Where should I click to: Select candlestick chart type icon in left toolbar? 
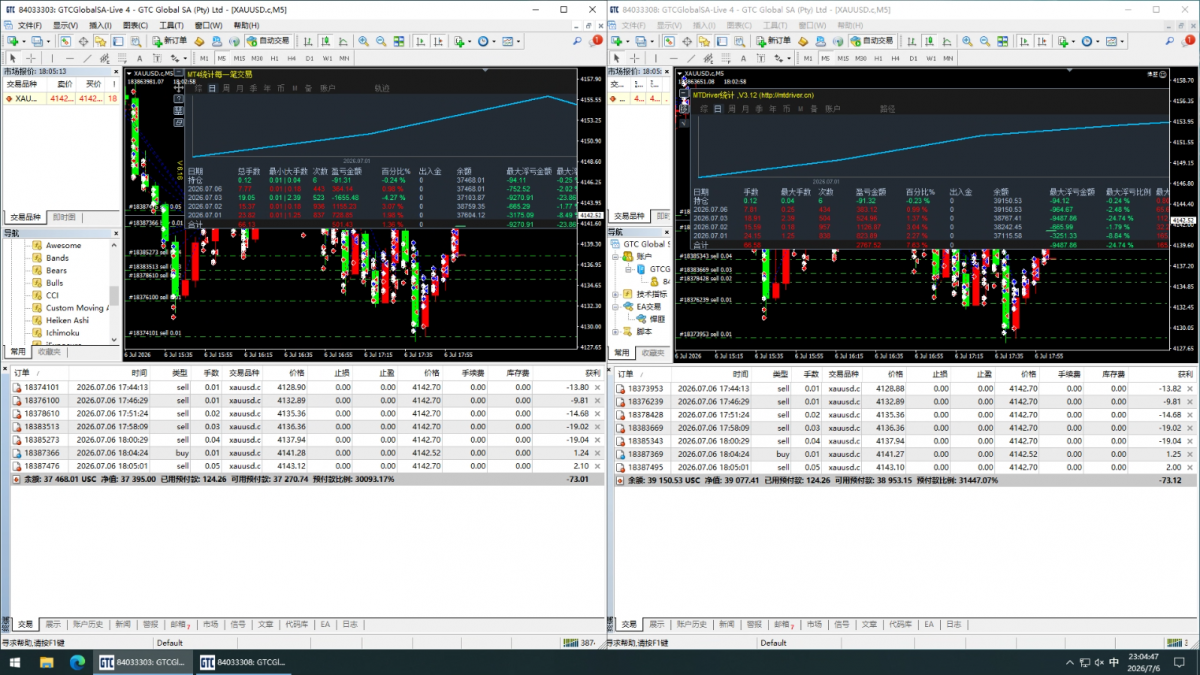click(x=325, y=41)
